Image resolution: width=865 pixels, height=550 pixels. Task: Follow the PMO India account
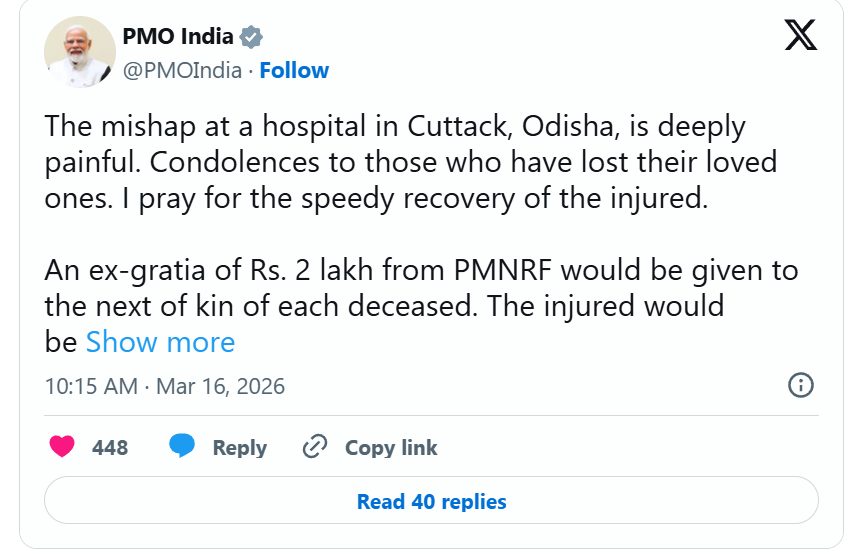tap(294, 70)
